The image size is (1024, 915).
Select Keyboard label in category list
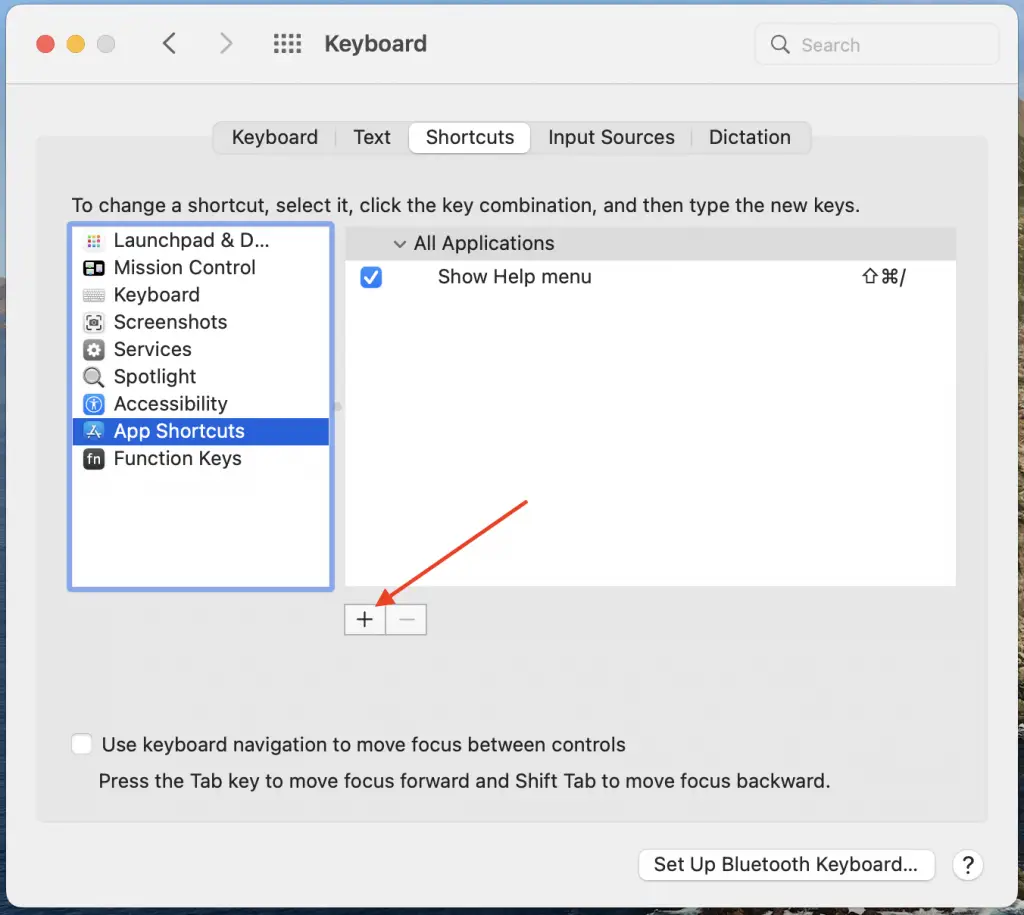[157, 295]
